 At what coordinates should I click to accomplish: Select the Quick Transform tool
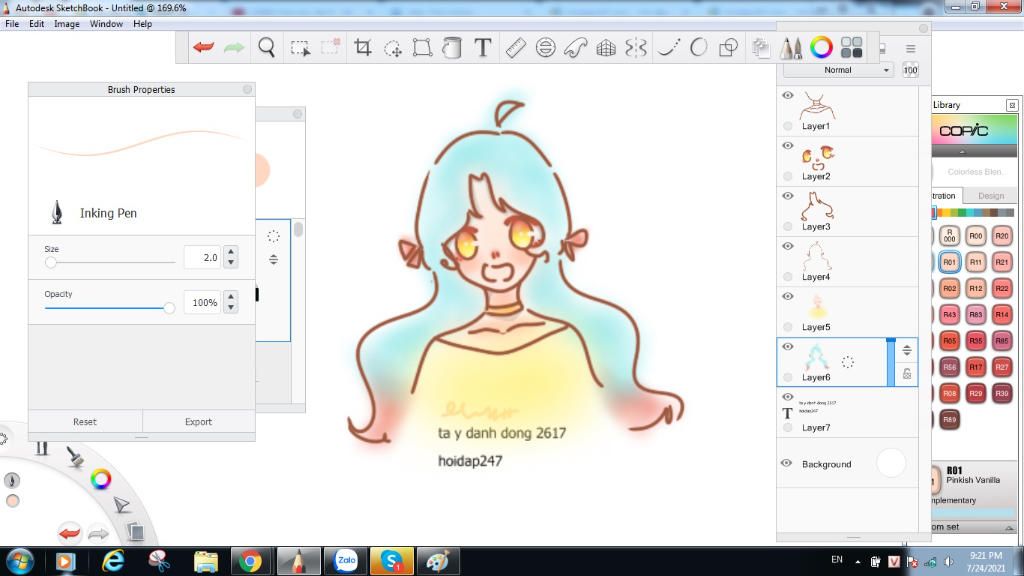pos(392,48)
